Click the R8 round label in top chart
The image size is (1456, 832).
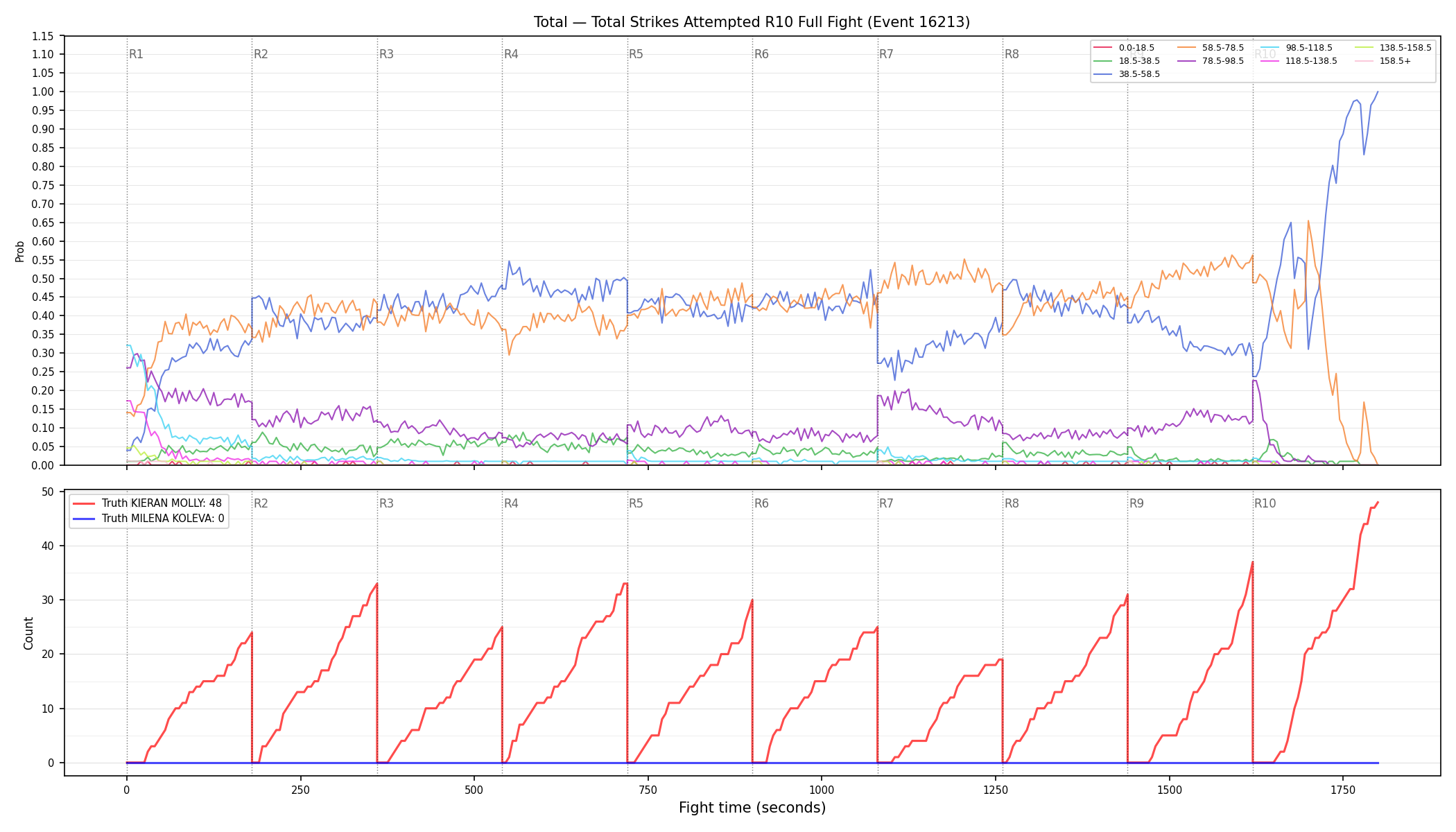click(1012, 54)
